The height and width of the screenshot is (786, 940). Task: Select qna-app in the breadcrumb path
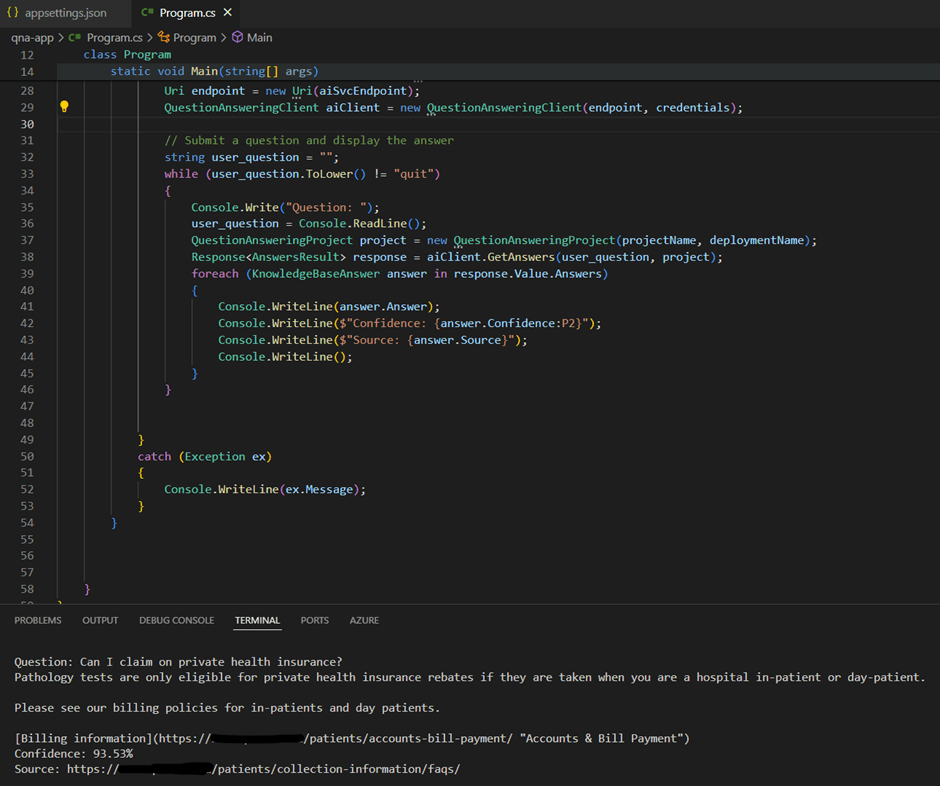tap(32, 37)
